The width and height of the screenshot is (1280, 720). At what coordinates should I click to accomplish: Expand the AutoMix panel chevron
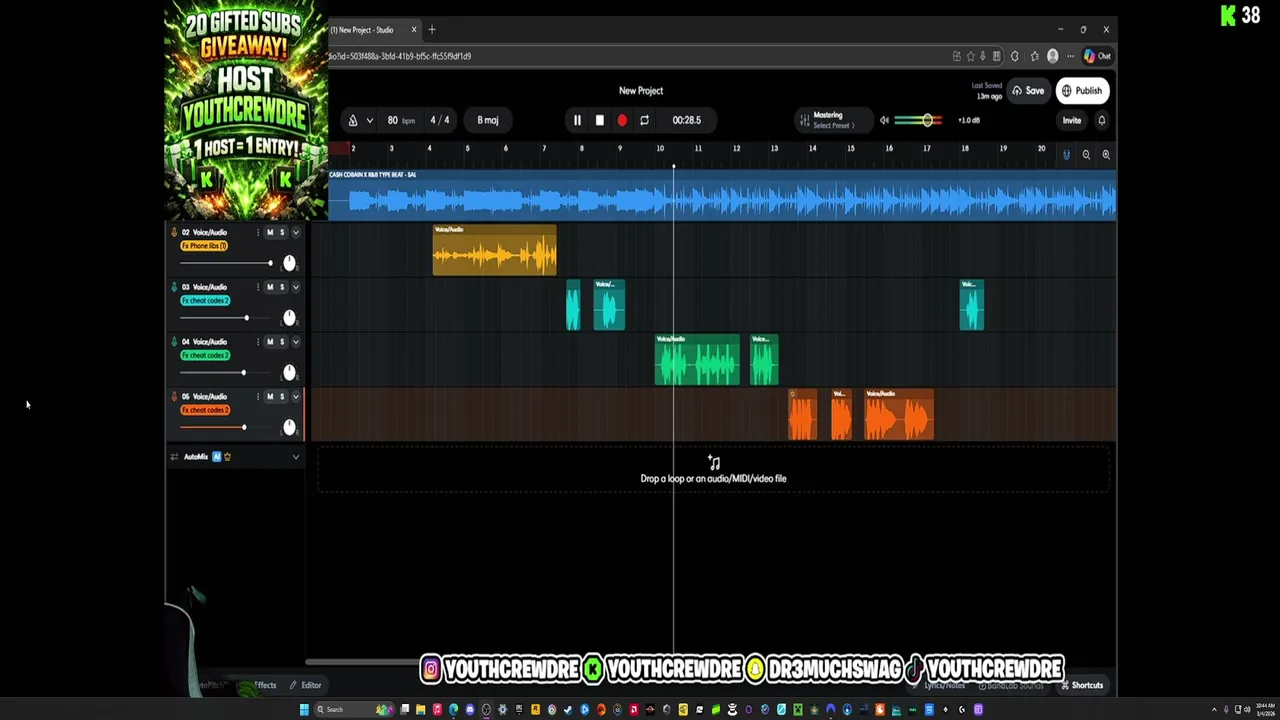tap(295, 457)
